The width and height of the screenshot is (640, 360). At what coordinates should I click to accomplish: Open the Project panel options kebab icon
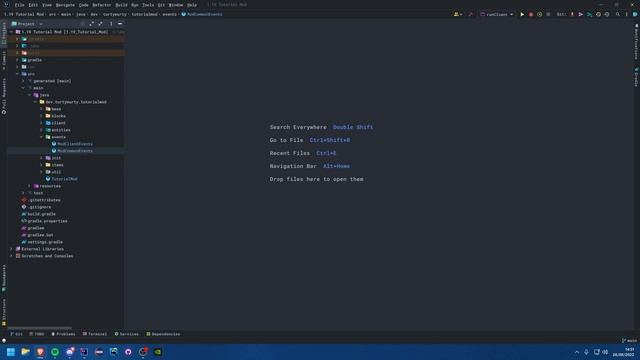tap(111, 24)
